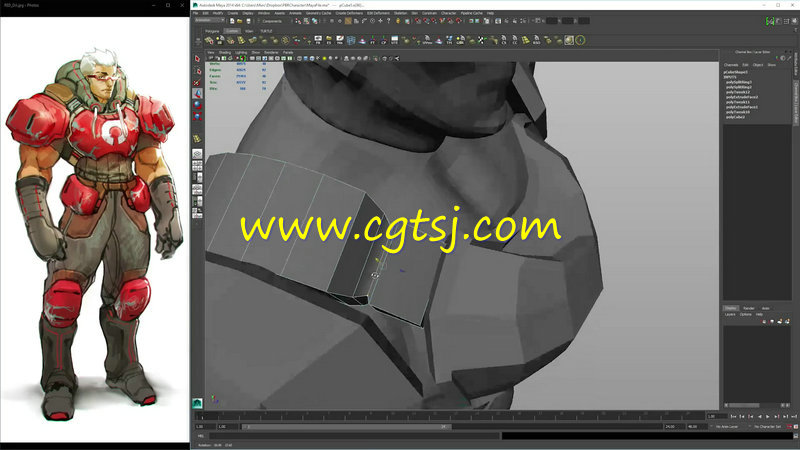
Task: Go to end of playback range
Action: pyautogui.click(x=794, y=417)
